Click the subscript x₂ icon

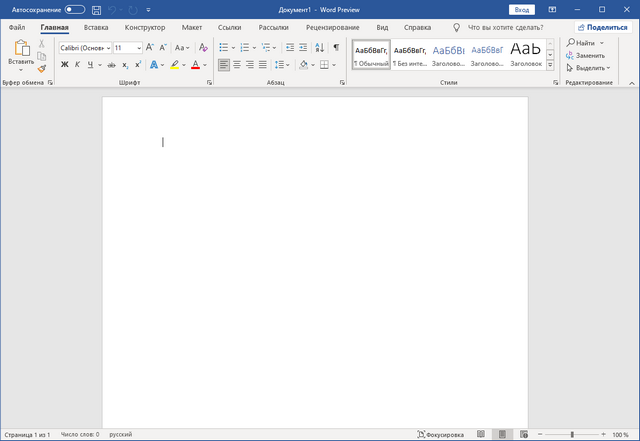(125, 65)
